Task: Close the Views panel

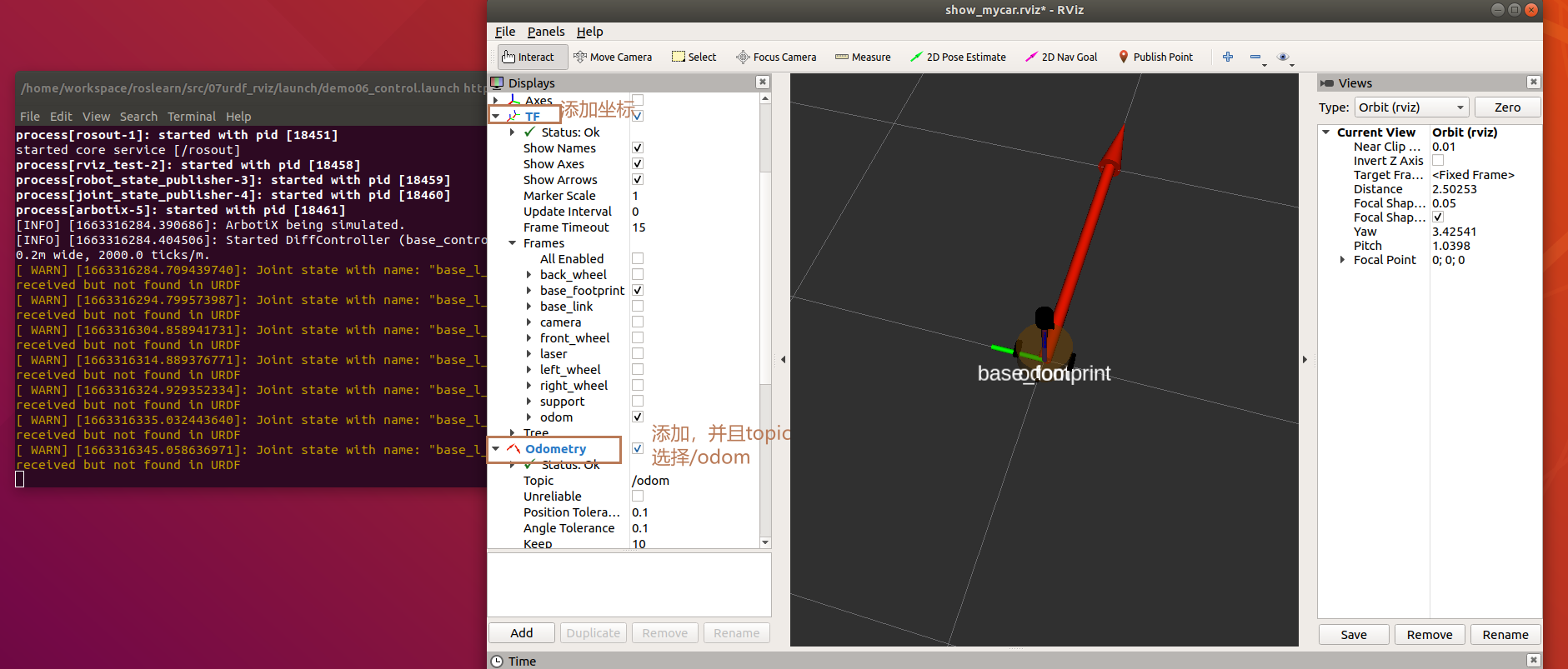Action: point(1533,82)
